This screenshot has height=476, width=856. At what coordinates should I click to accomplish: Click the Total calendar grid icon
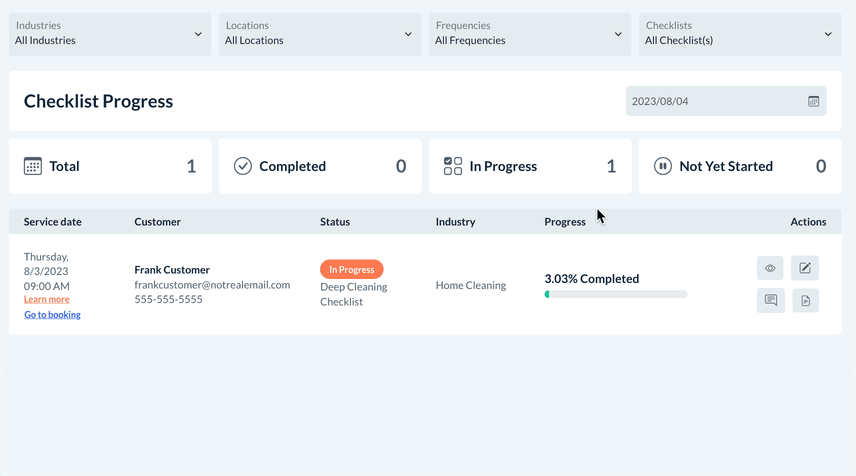pos(33,166)
